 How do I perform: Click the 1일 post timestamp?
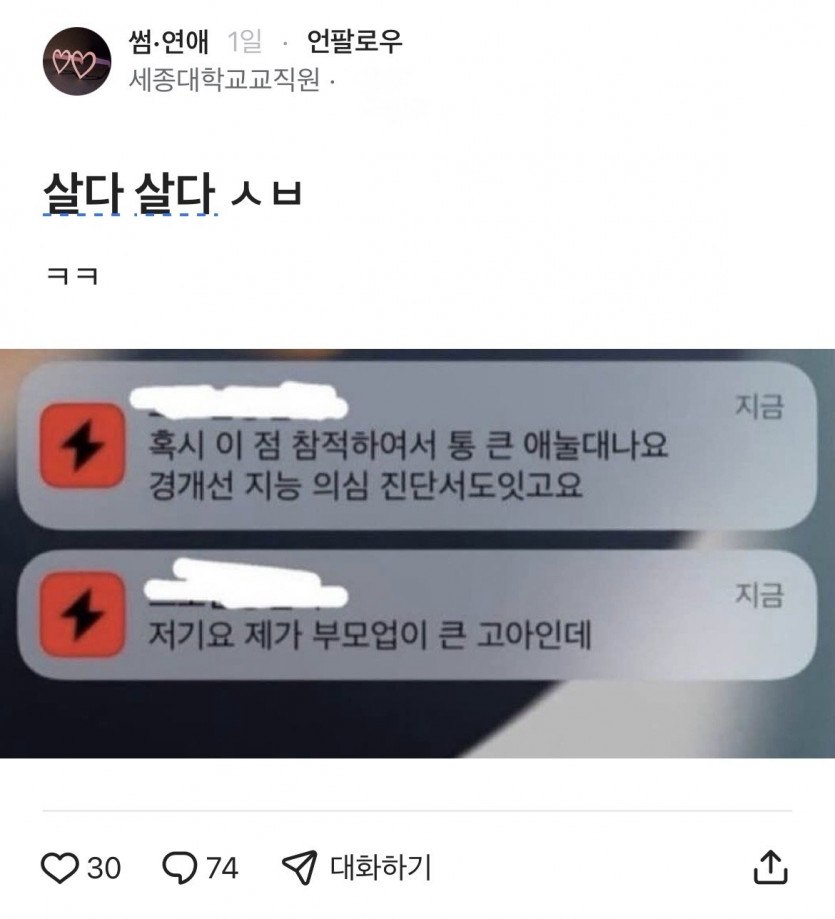[x=244, y=42]
